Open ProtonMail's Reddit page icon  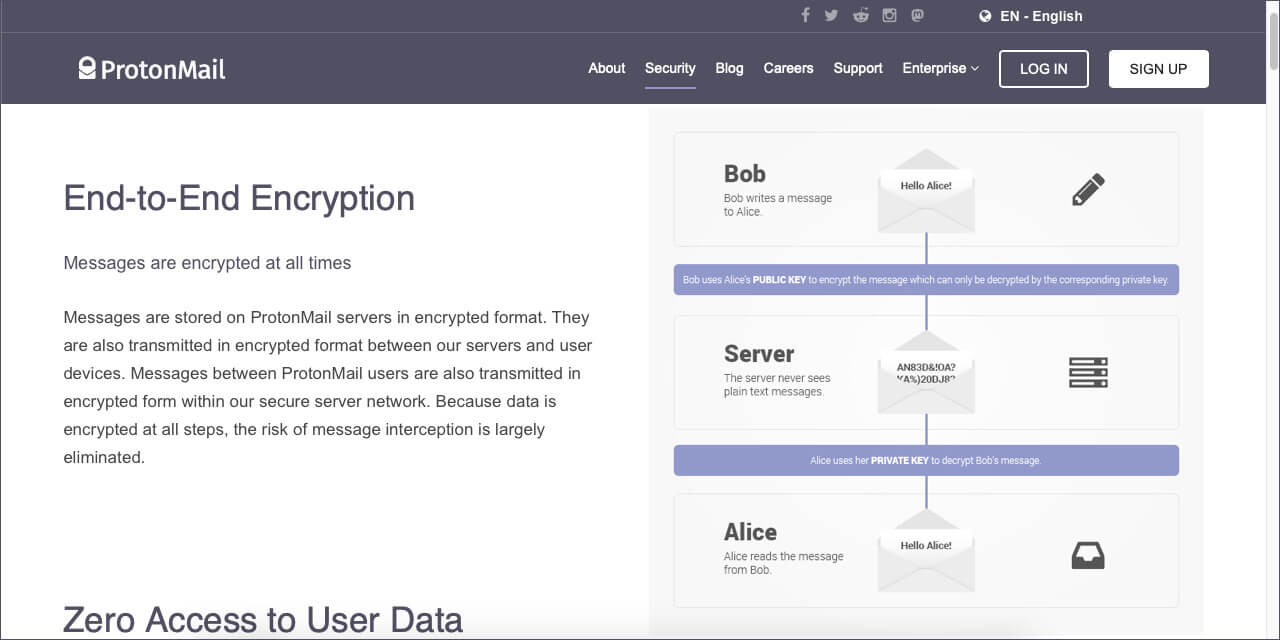click(x=860, y=15)
